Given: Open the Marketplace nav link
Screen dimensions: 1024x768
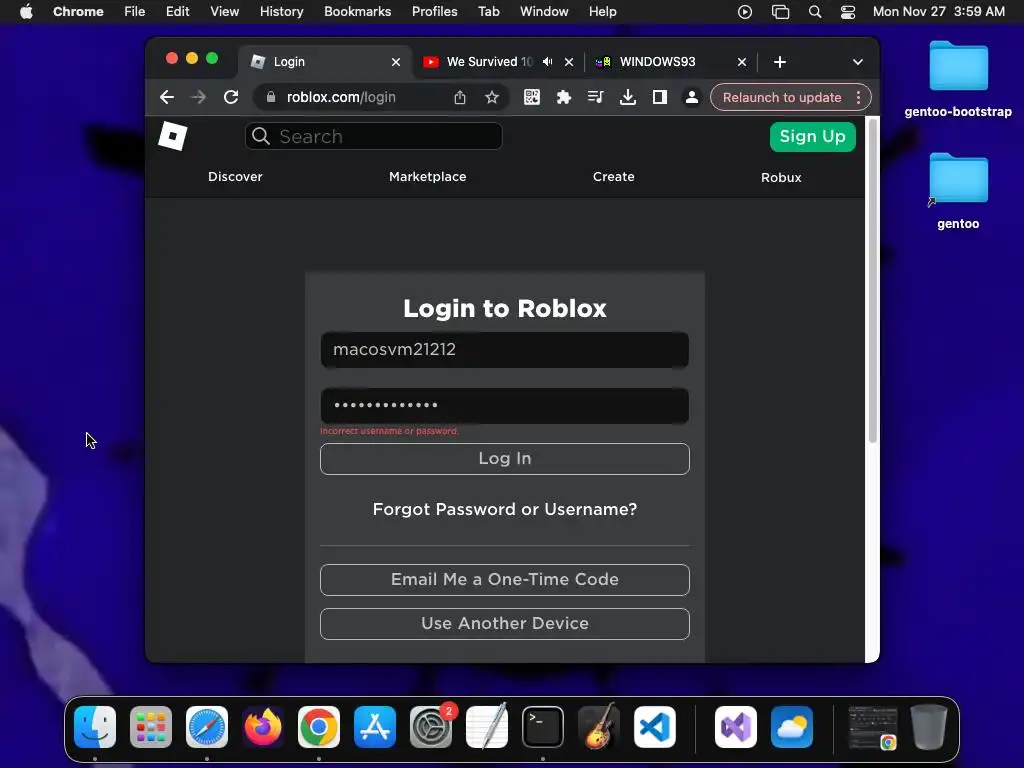Looking at the screenshot, I should point(428,176).
